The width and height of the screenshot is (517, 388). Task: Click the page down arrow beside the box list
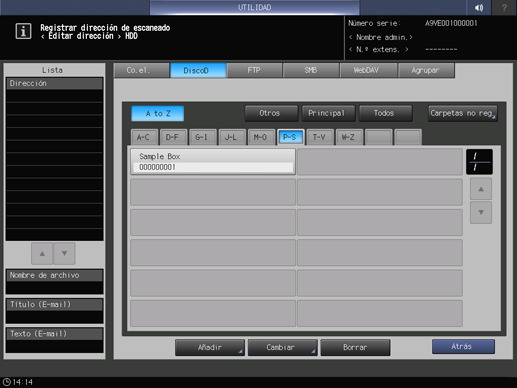point(481,212)
